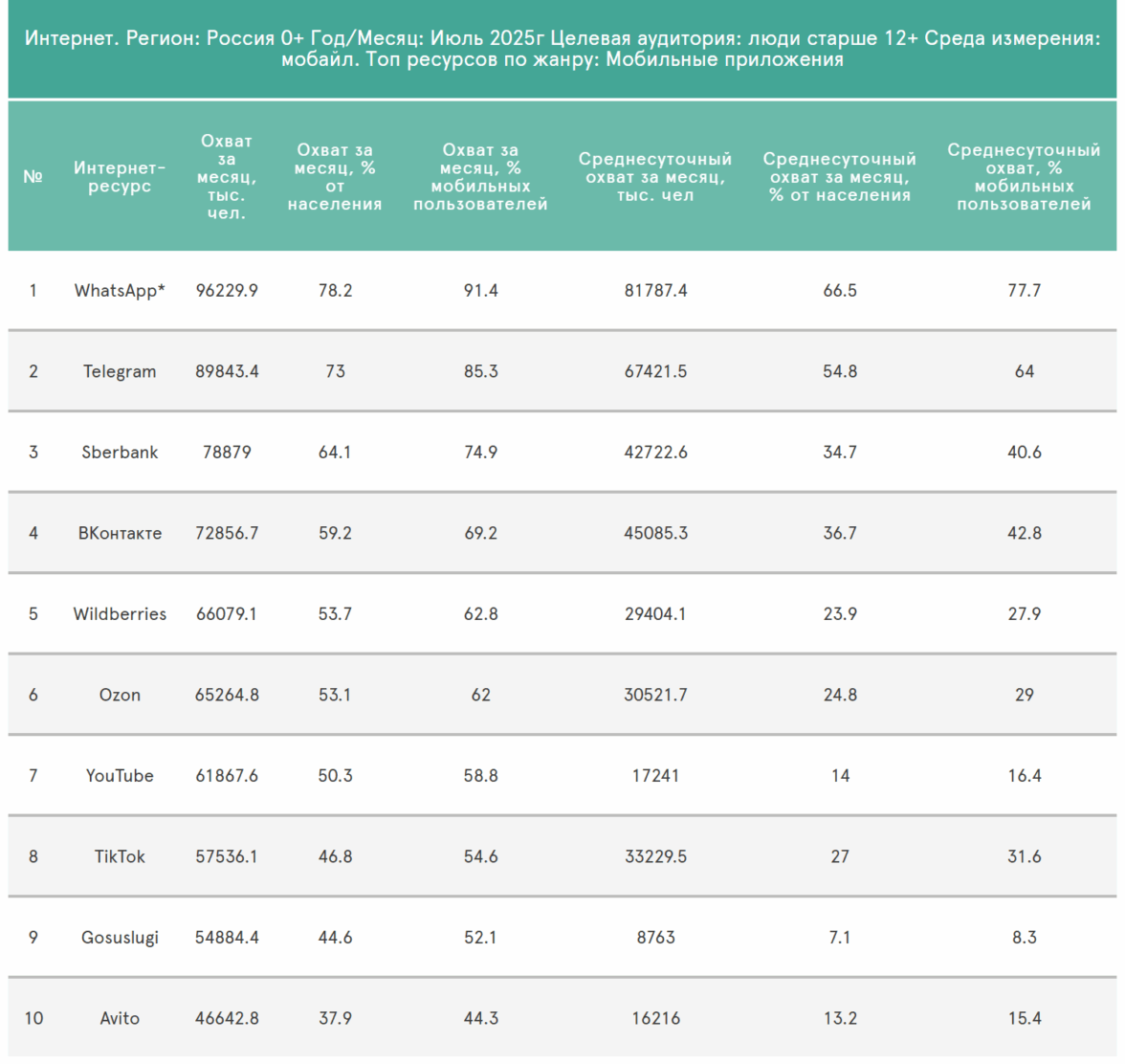Click Среднесуточный охват, % мобильных пользователей header
The image size is (1125, 1064).
(1024, 177)
